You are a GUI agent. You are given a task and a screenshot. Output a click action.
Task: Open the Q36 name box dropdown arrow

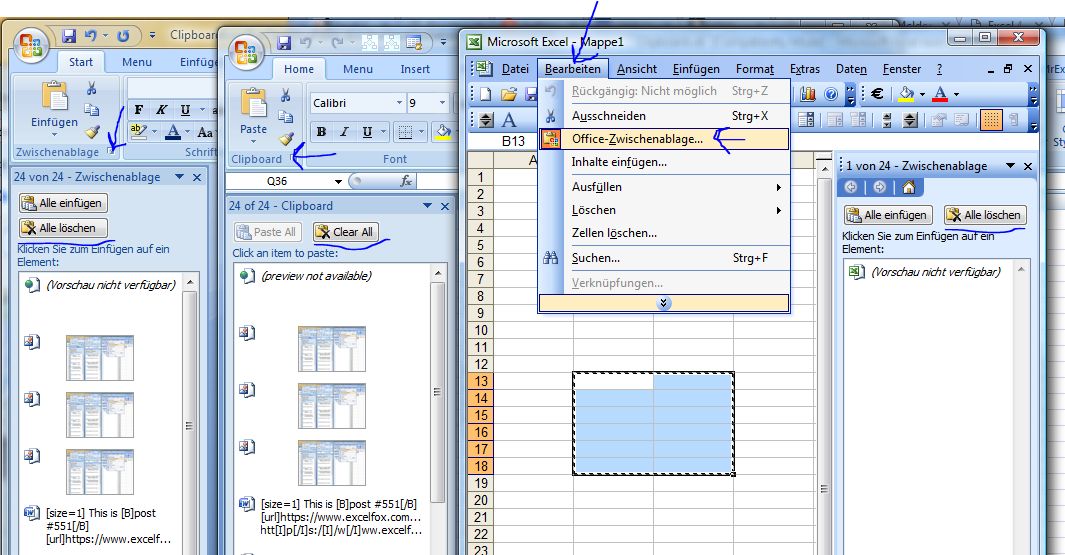[338, 181]
